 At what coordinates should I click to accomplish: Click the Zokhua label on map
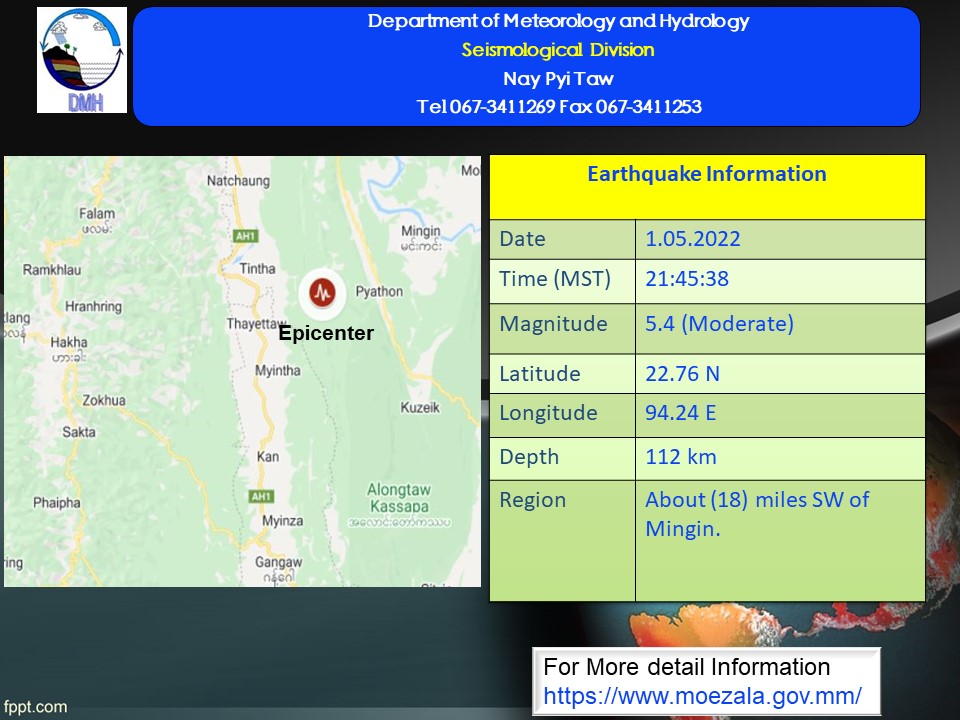104,400
